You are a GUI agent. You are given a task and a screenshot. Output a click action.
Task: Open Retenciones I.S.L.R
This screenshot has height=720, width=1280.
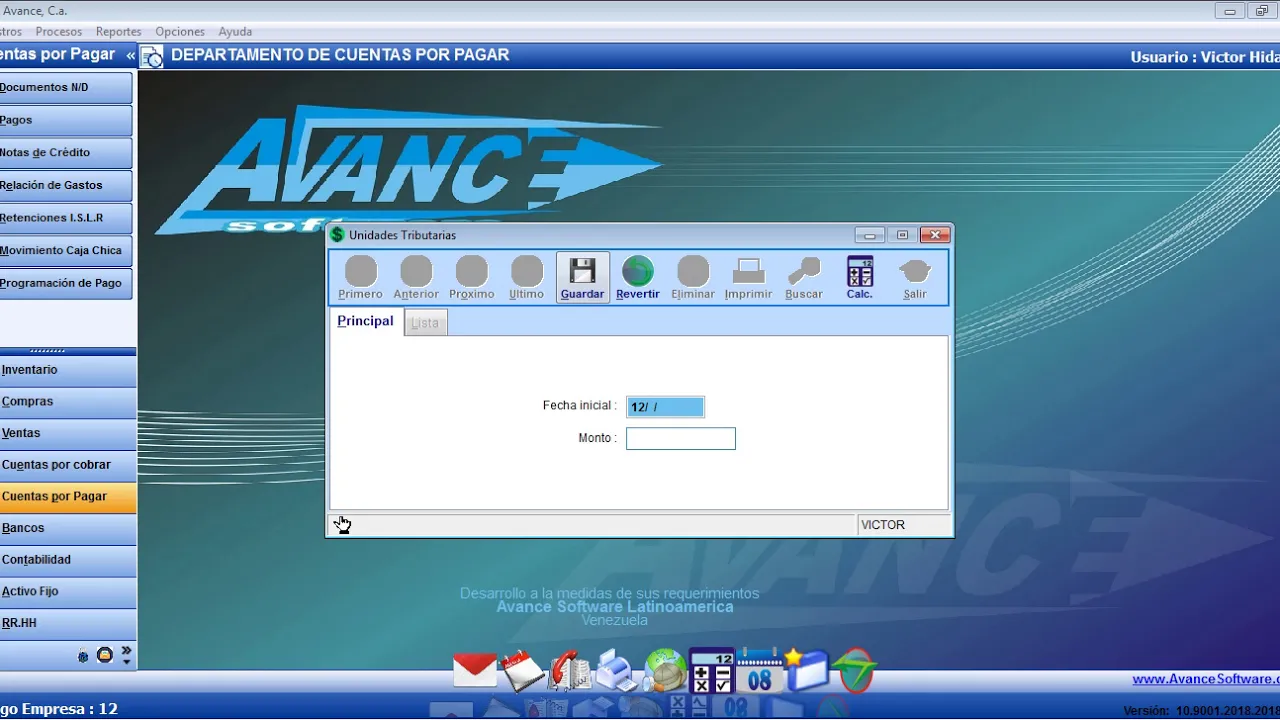point(66,218)
